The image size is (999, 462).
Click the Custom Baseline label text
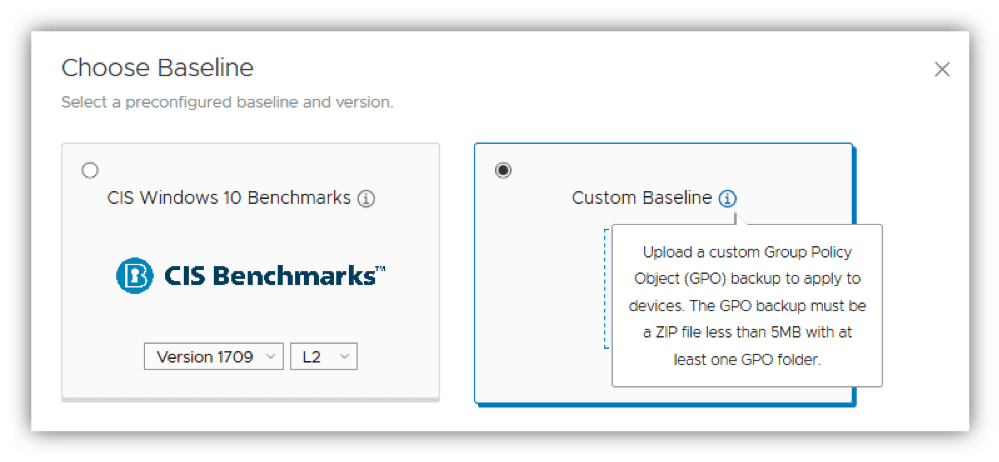coord(641,198)
